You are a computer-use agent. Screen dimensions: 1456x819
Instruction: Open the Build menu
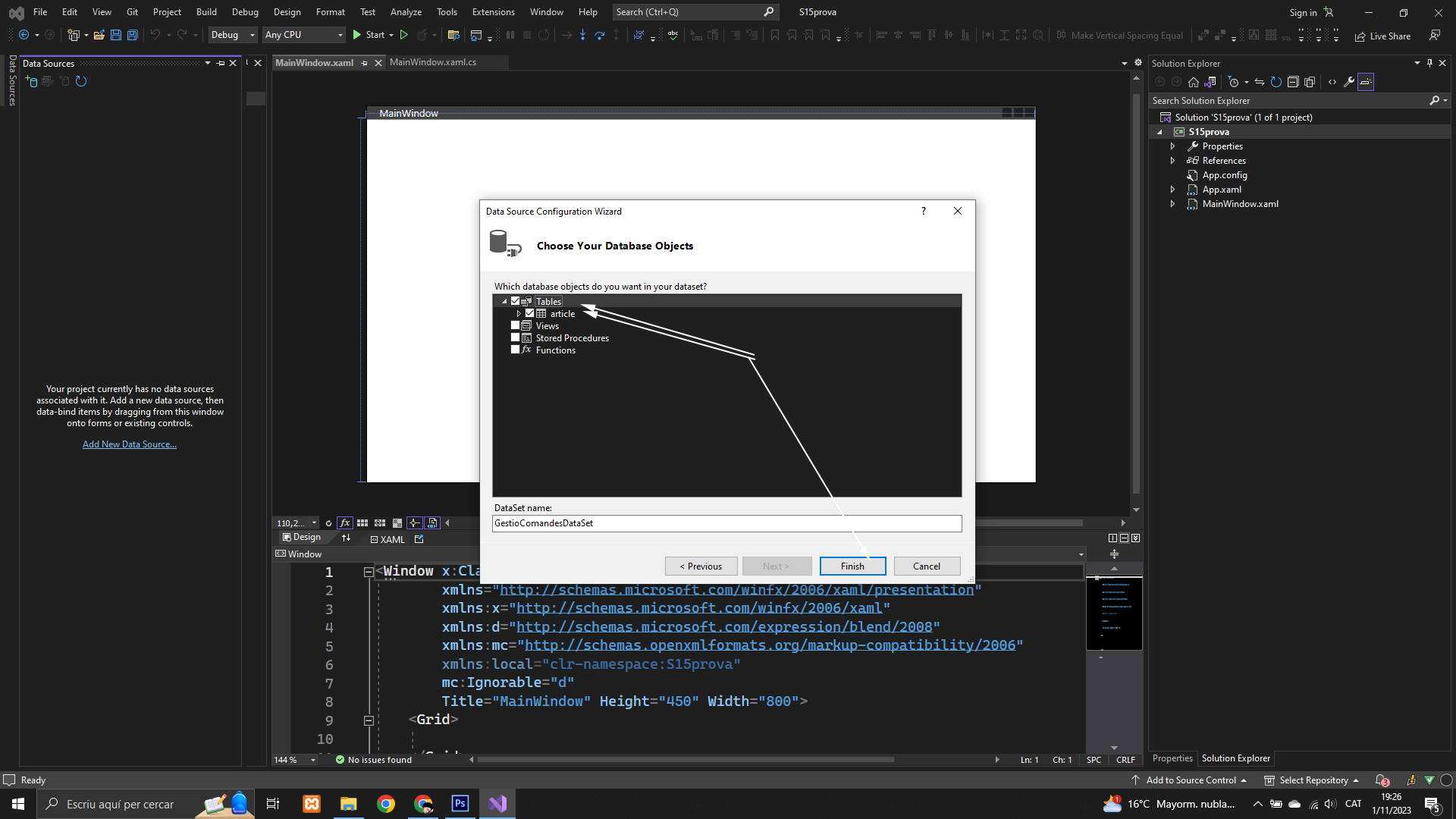pyautogui.click(x=206, y=12)
